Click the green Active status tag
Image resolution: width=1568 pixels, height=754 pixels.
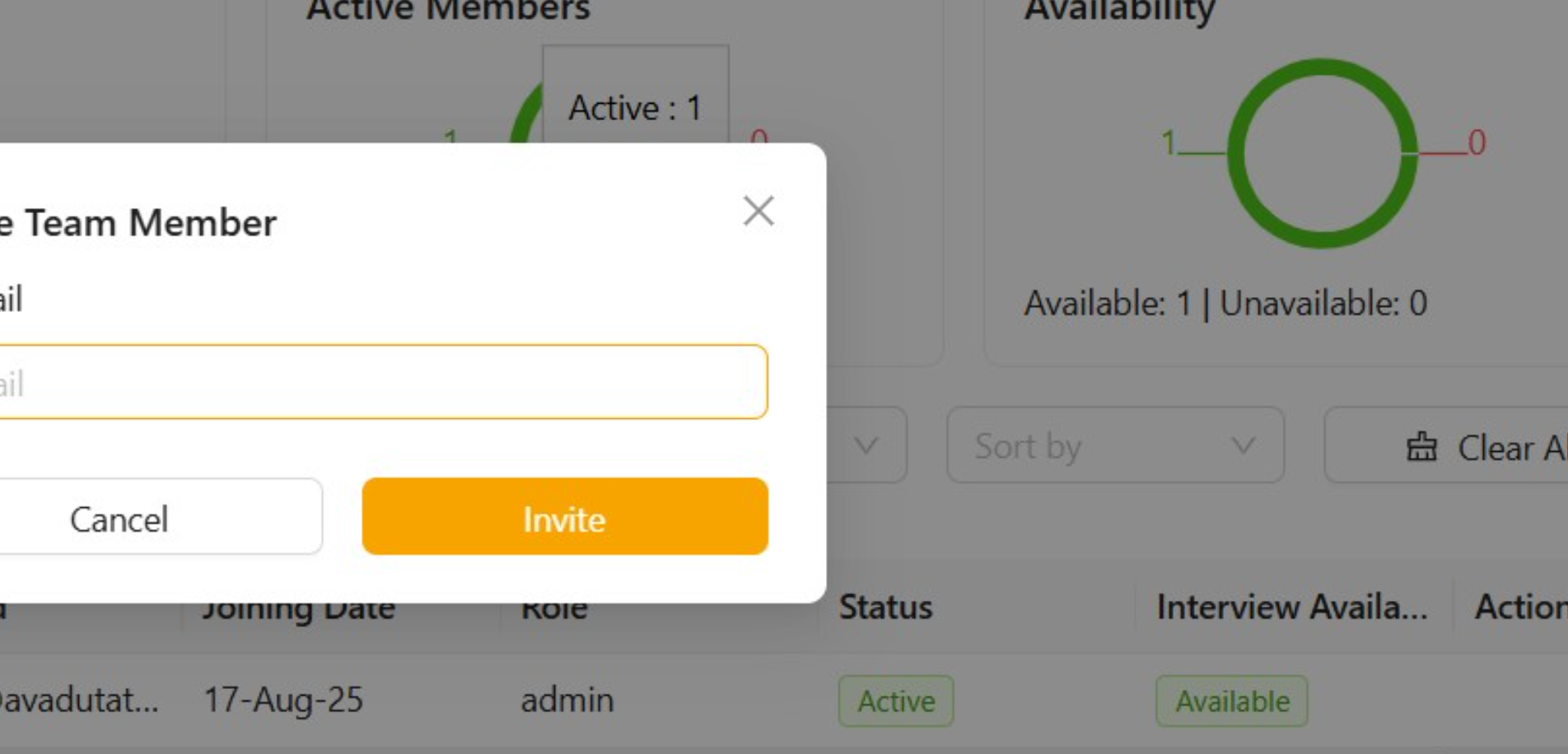pos(896,701)
